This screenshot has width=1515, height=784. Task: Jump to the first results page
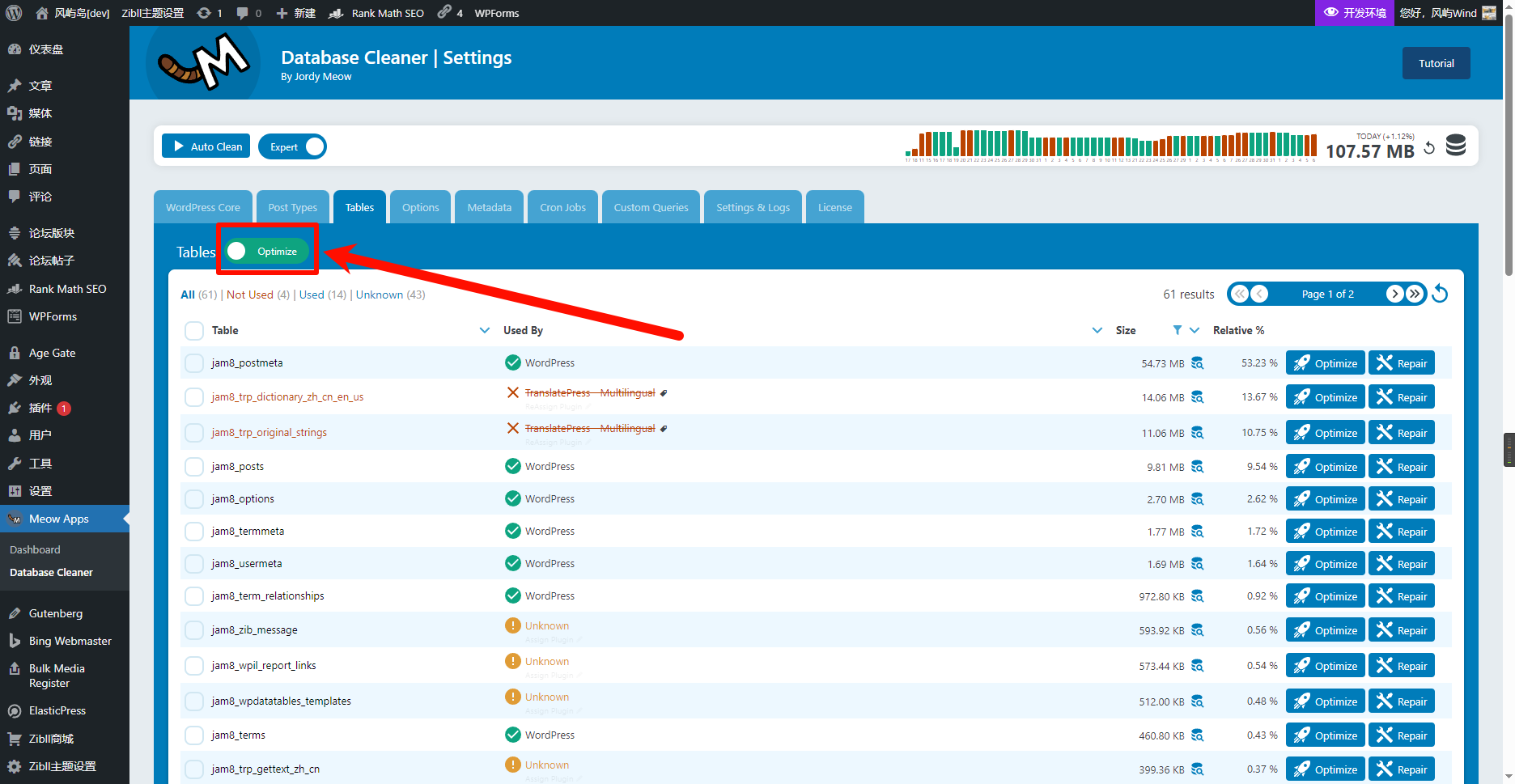[x=1240, y=294]
